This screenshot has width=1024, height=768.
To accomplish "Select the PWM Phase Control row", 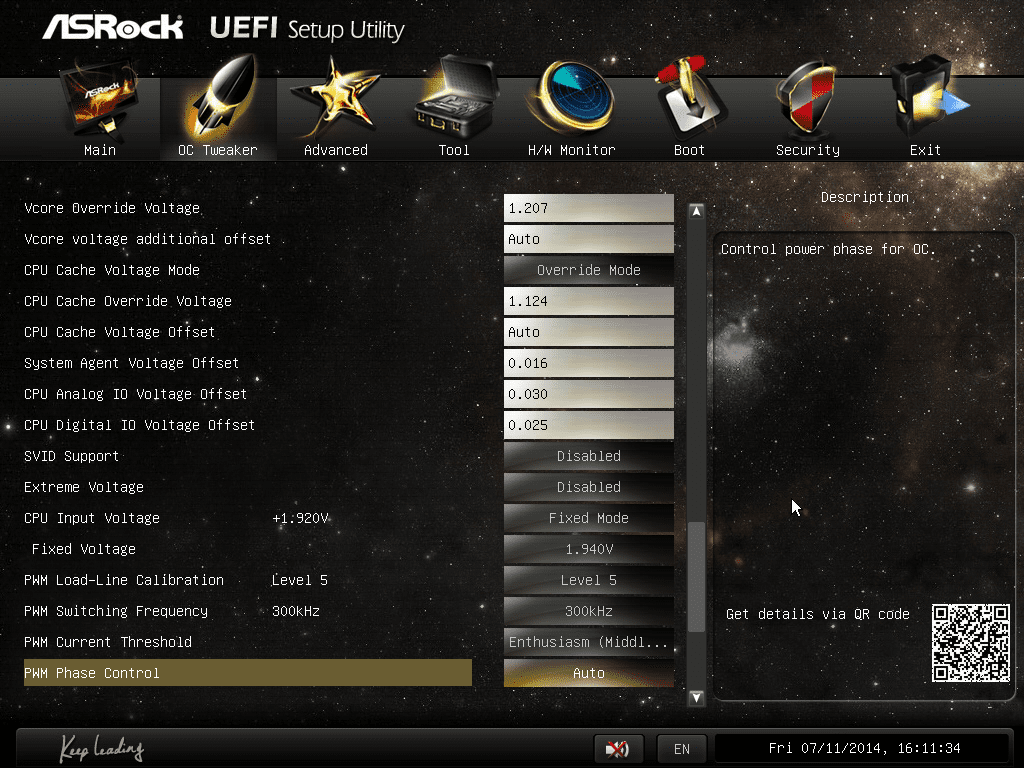I will 248,673.
